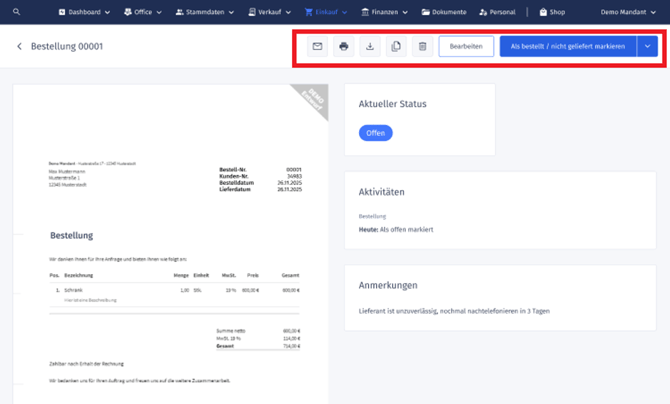Image resolution: width=670 pixels, height=404 pixels.
Task: Expand the arrow next to mark-as-ordered button
Action: coord(648,47)
